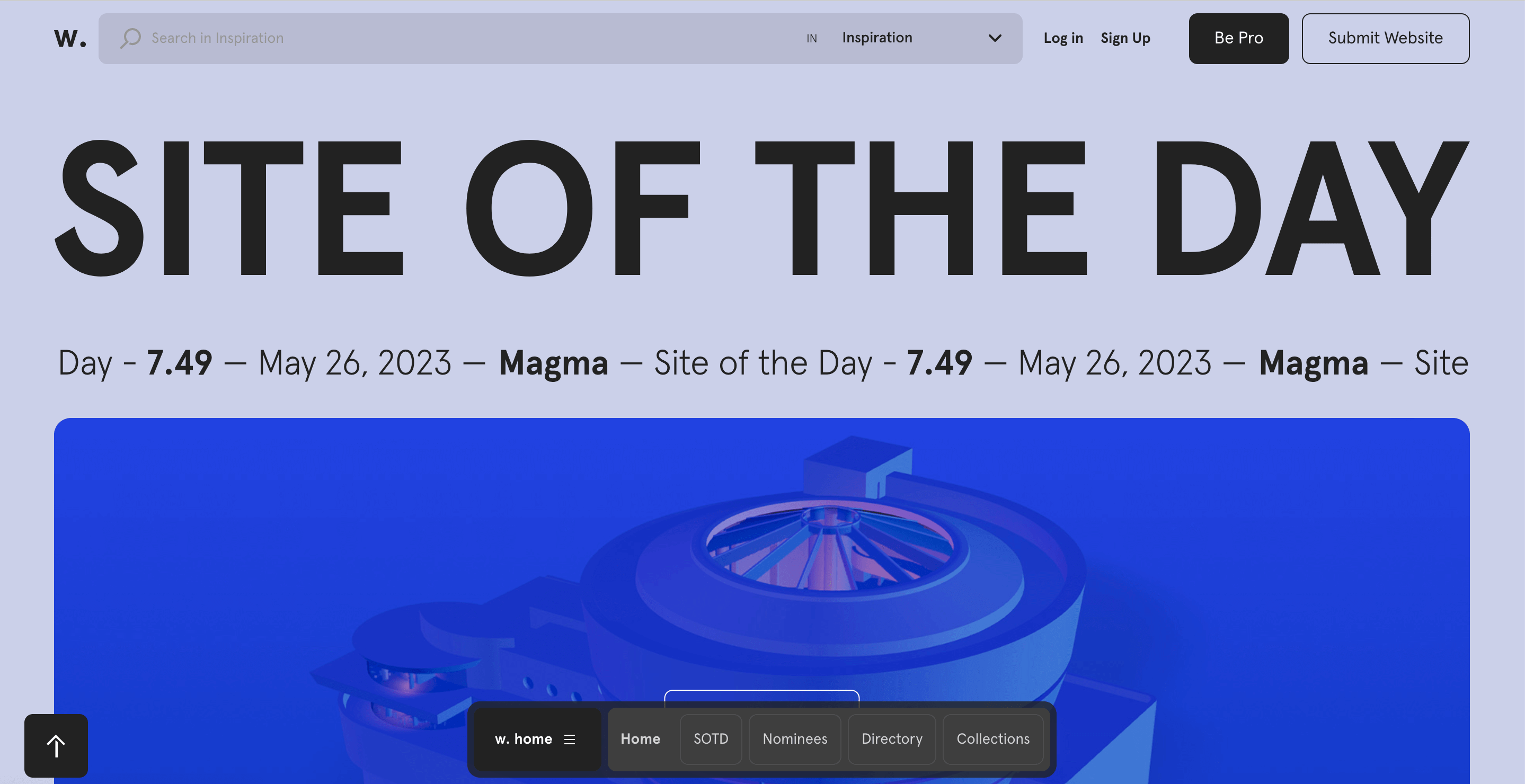Open the Inspiration category dropdown

pos(877,38)
